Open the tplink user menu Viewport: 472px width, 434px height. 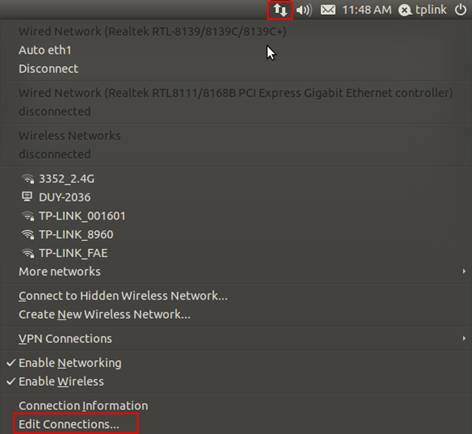point(423,10)
